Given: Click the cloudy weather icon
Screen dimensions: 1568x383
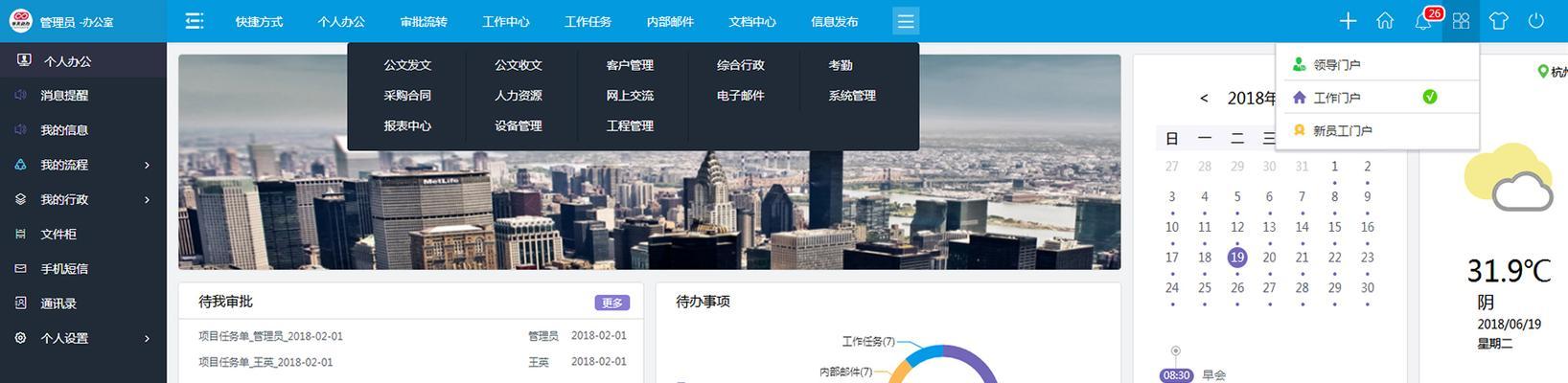Looking at the screenshot, I should click(x=1510, y=178).
